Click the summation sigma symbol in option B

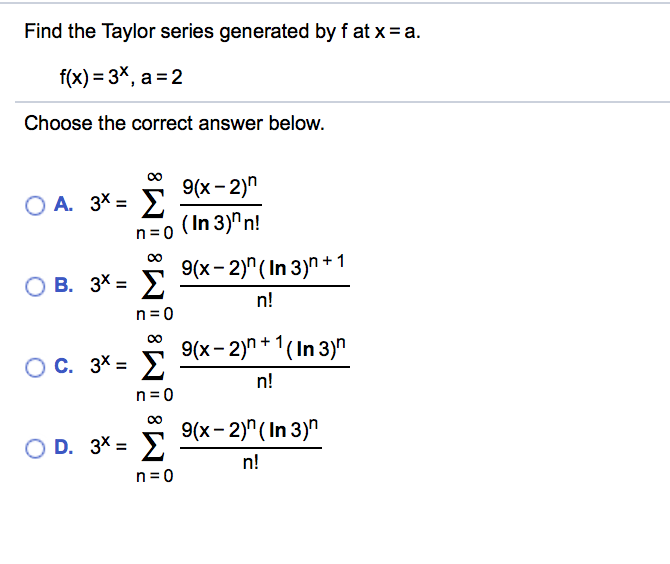tap(153, 286)
